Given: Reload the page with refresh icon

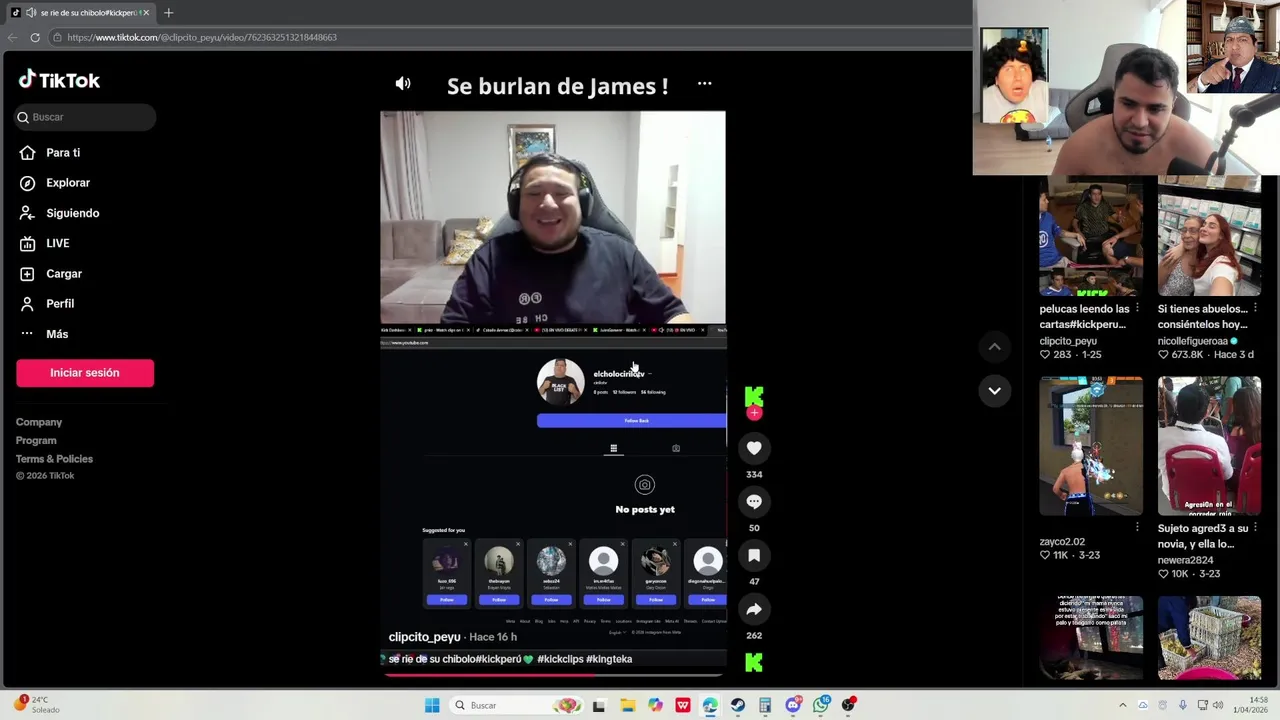Looking at the screenshot, I should 35,37.
